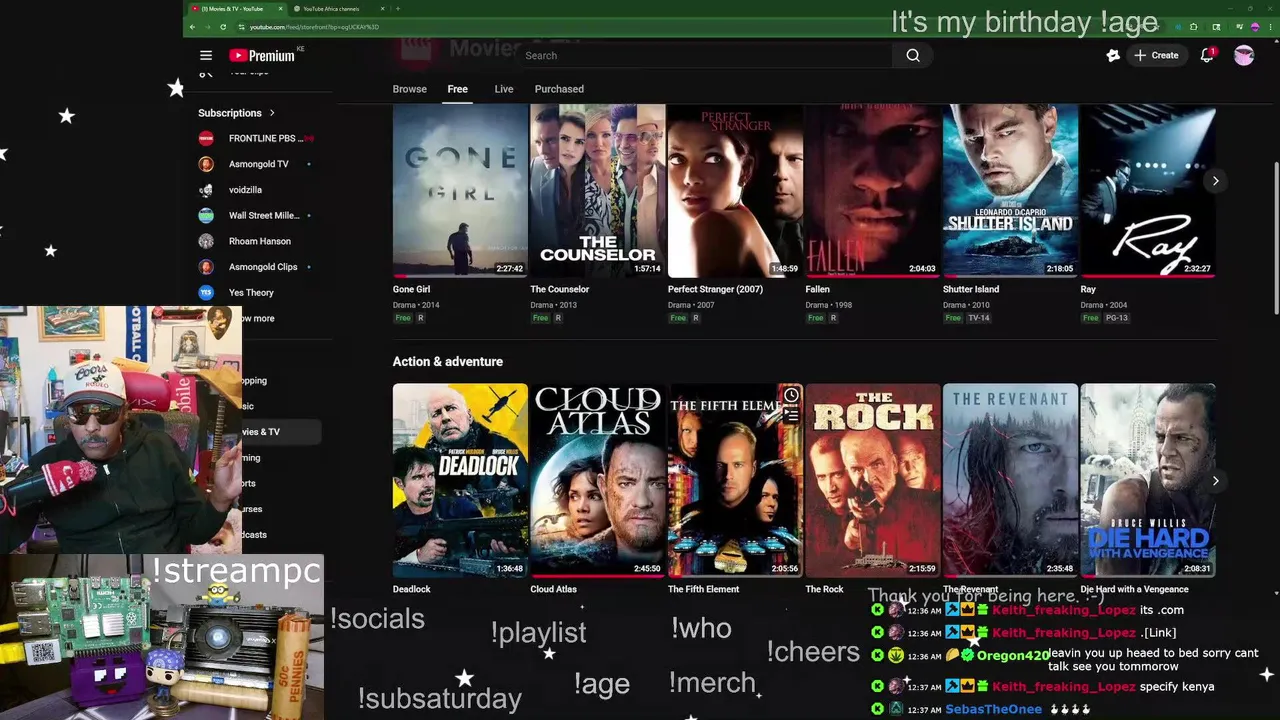Click the browser back arrow

[x=193, y=27]
